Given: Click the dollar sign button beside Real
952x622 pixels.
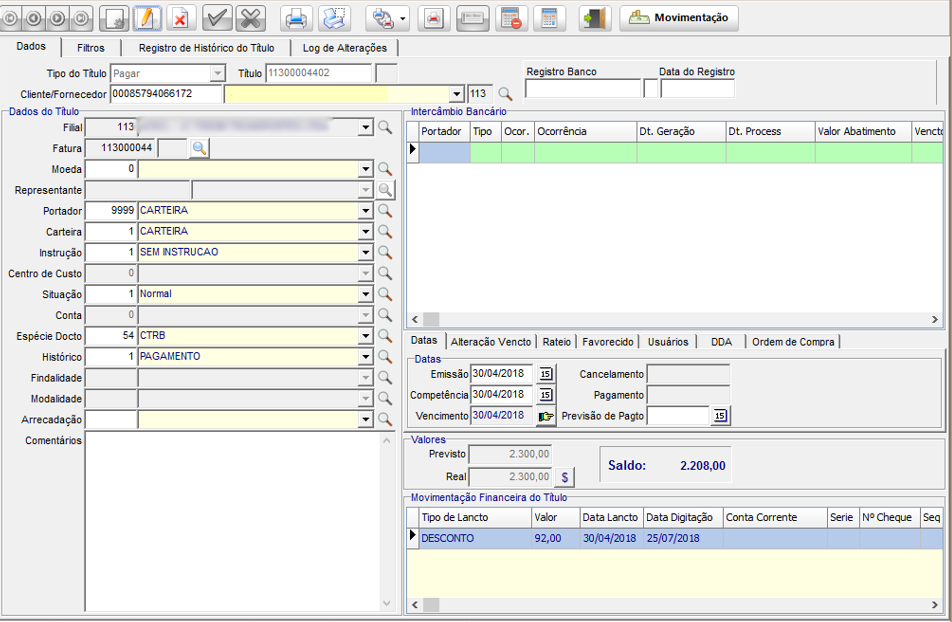Looking at the screenshot, I should [565, 477].
